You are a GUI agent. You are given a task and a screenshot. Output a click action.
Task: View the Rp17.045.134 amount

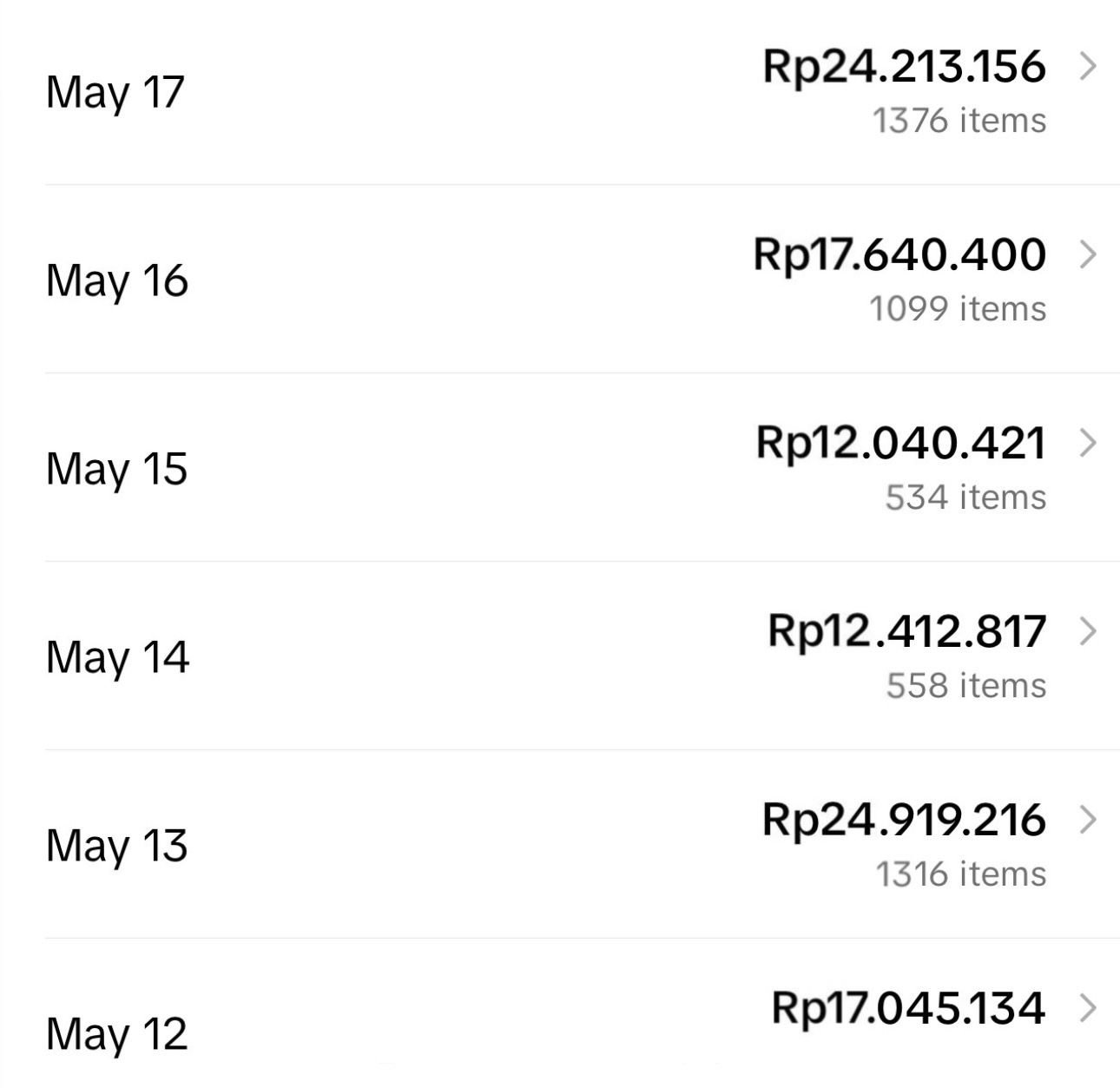coord(908,1008)
